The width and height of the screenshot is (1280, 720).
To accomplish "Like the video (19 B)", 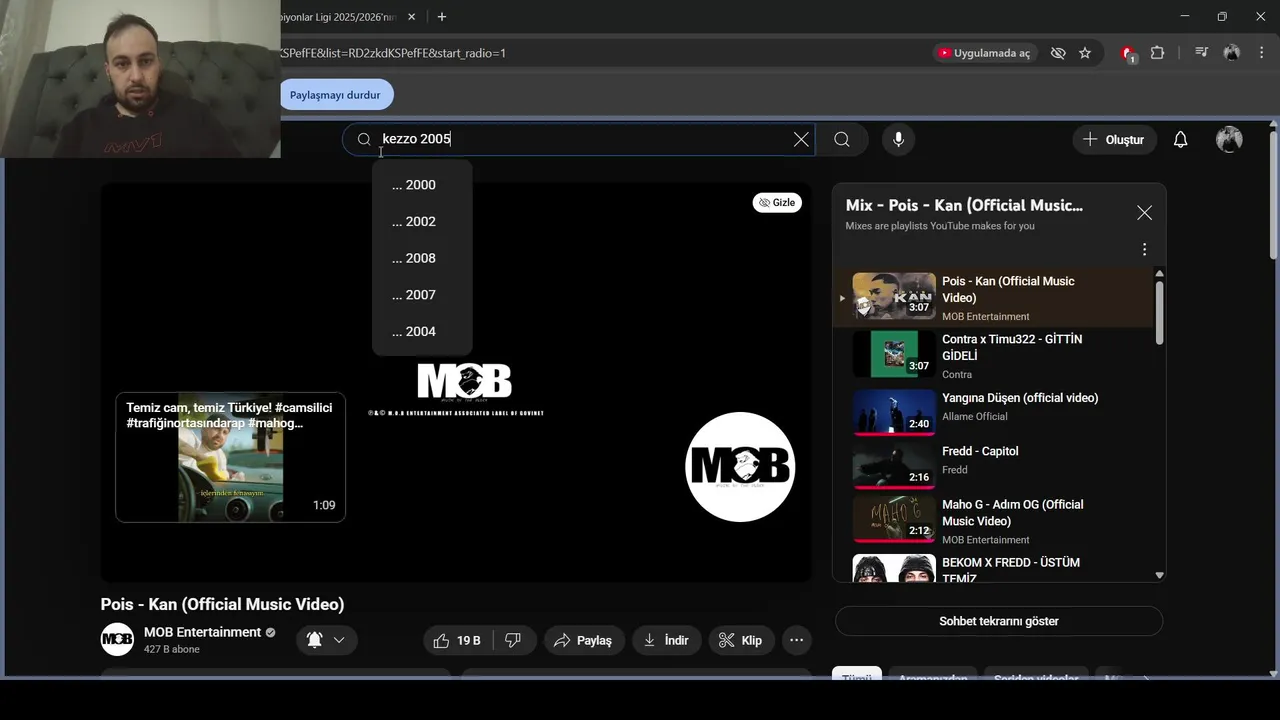I will coord(458,640).
